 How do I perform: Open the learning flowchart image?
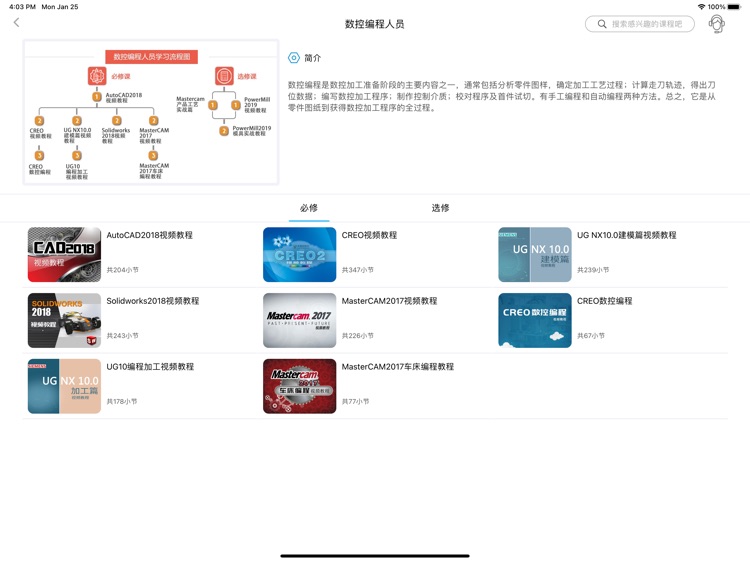click(x=151, y=112)
